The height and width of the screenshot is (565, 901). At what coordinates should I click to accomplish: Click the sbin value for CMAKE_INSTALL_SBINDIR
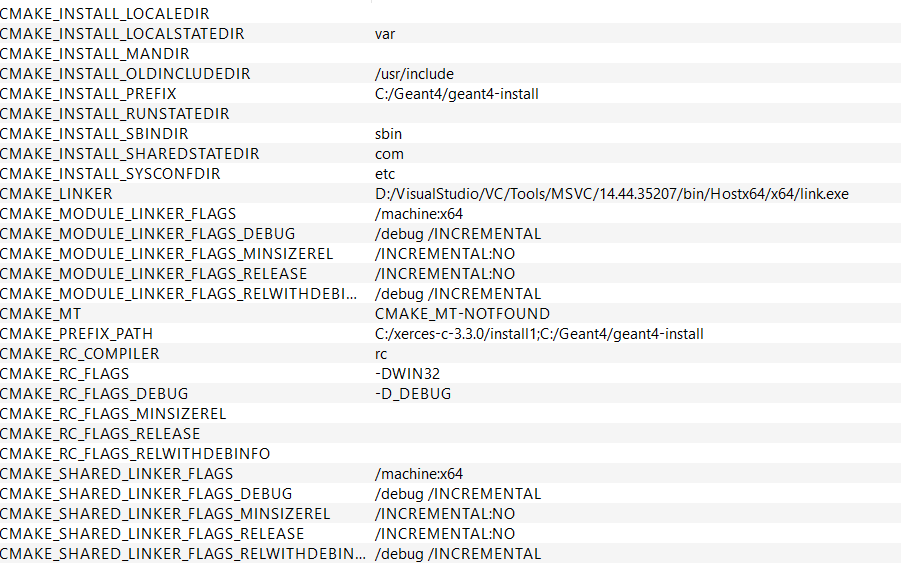[389, 134]
